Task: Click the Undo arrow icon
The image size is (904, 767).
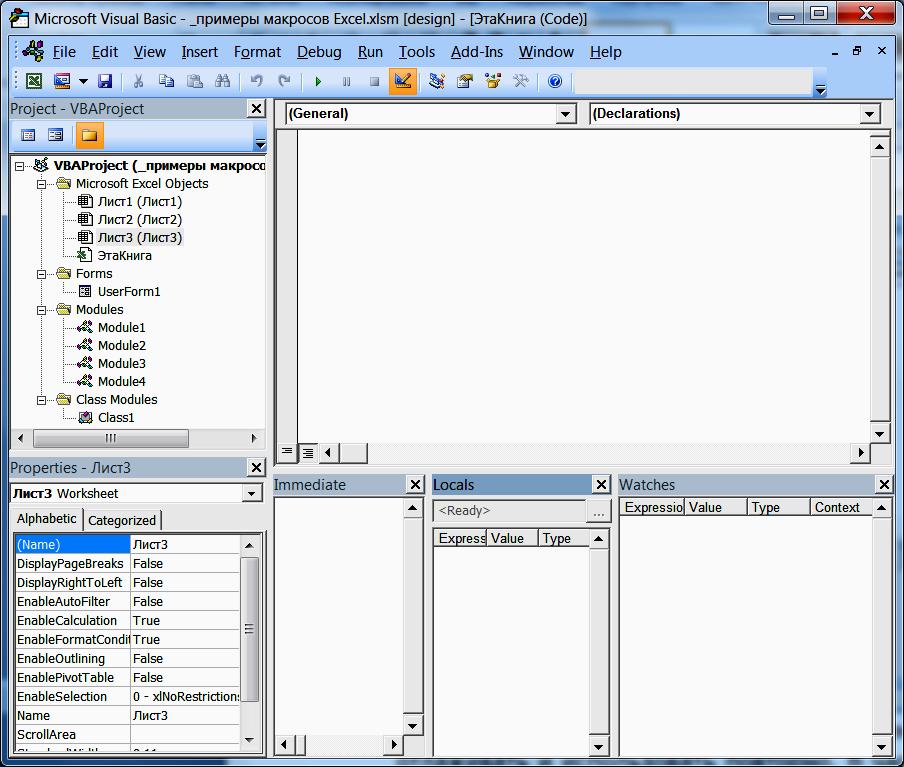Action: click(257, 81)
